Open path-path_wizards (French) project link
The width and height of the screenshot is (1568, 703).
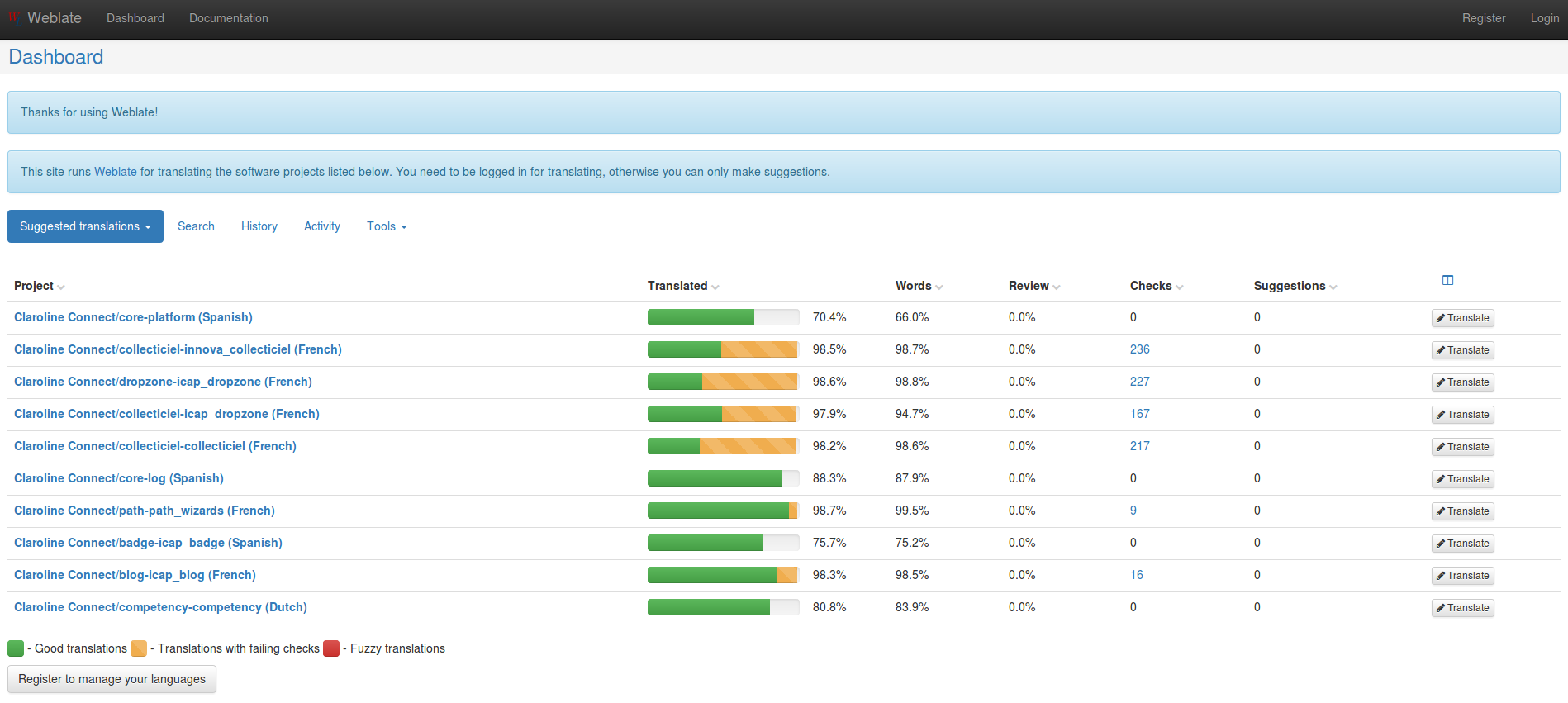(145, 511)
